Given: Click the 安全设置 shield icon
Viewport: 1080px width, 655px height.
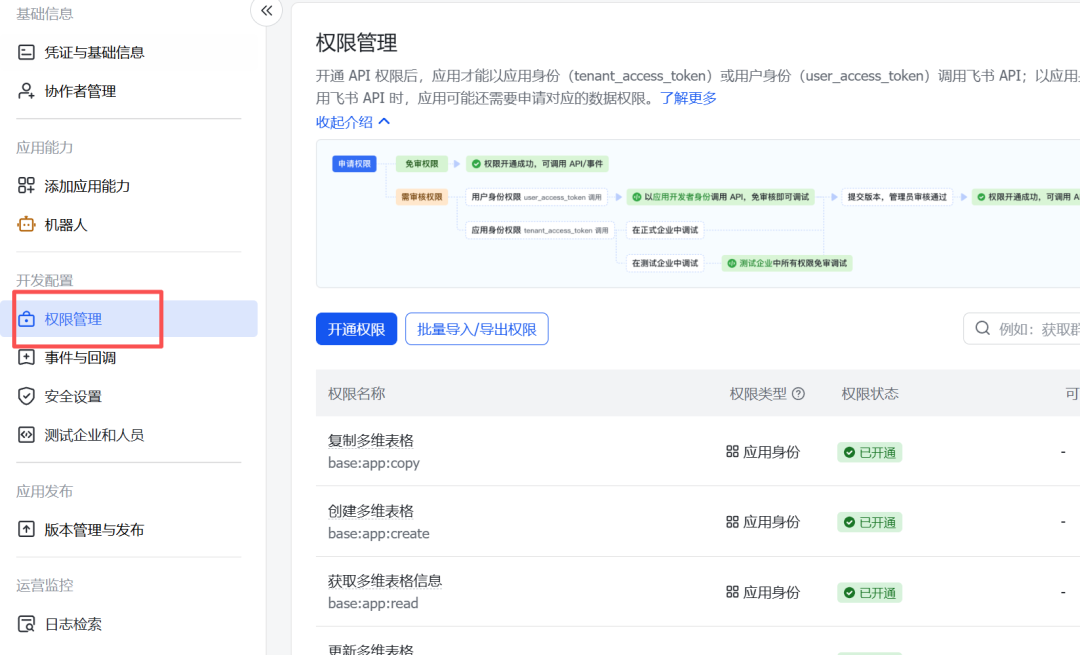Looking at the screenshot, I should [27, 396].
